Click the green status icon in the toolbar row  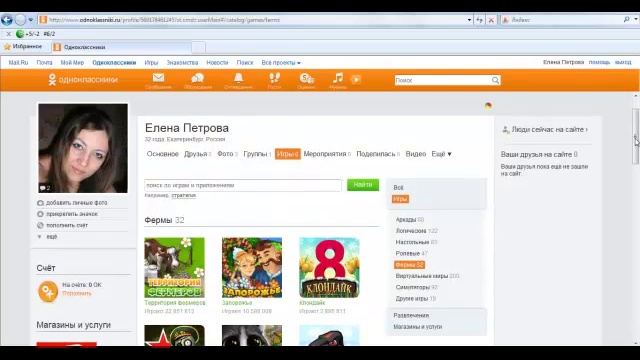(20, 34)
